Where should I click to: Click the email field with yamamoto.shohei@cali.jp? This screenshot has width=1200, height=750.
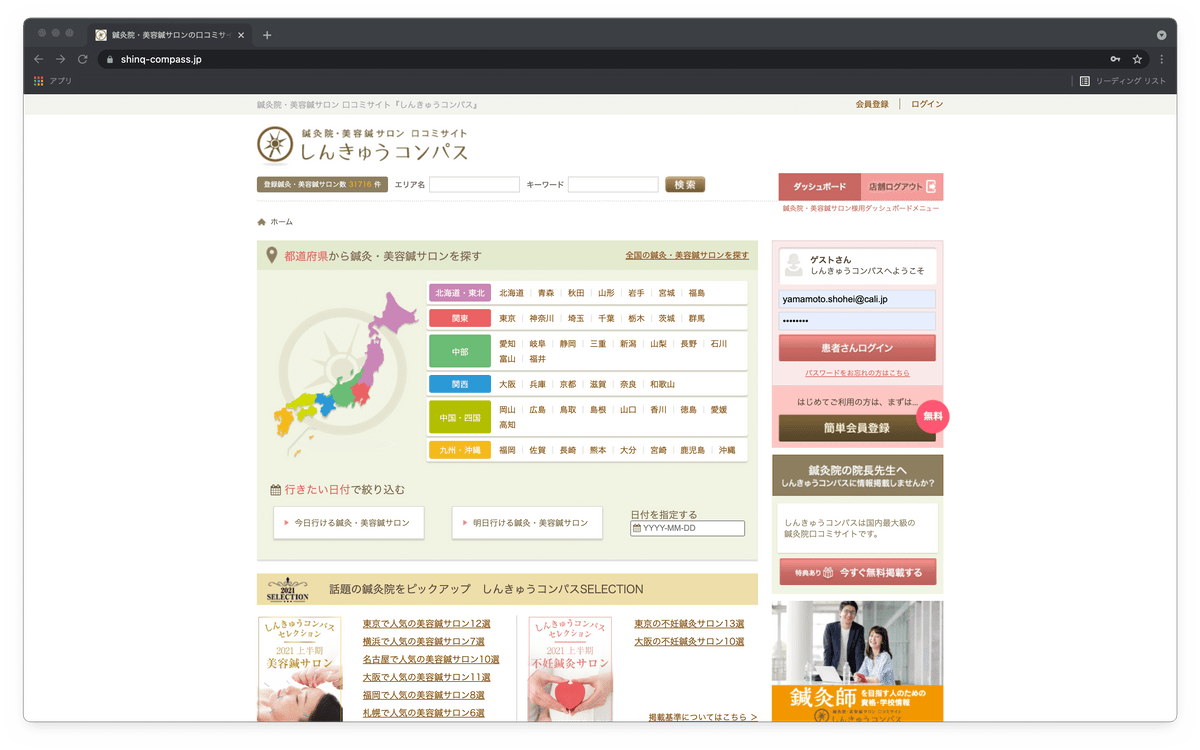[857, 299]
